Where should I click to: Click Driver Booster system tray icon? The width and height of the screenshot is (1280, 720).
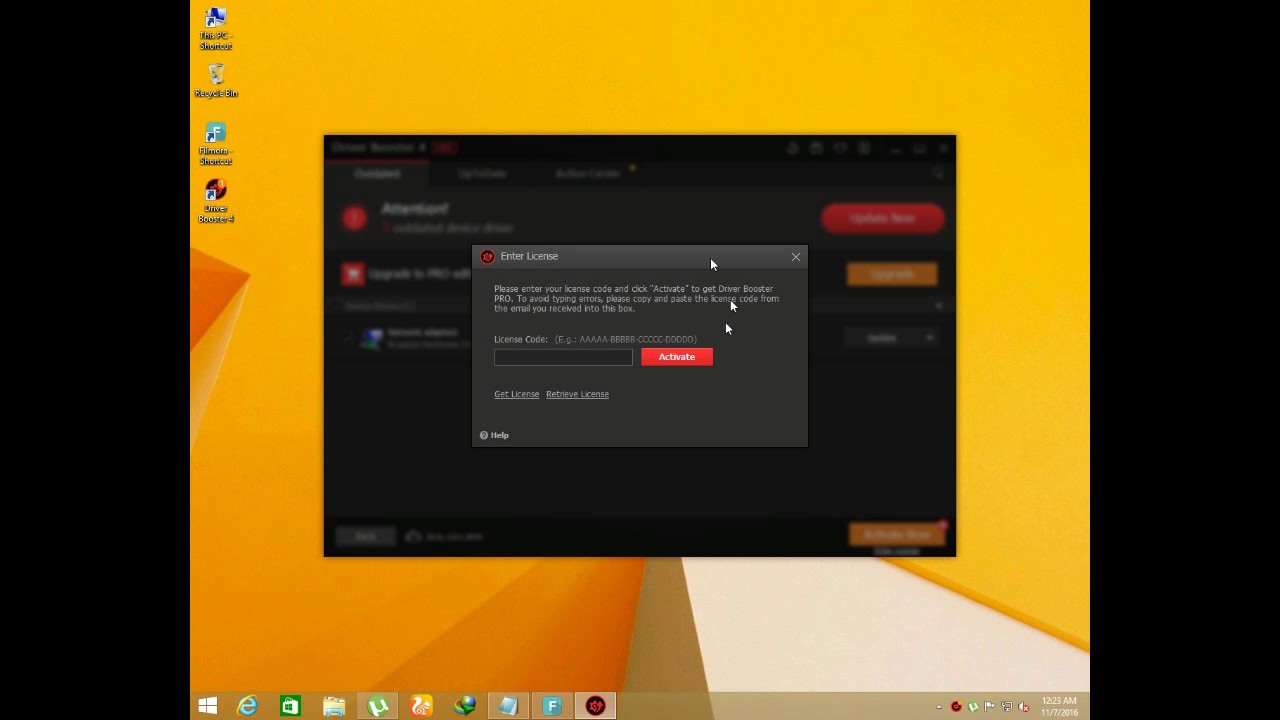point(956,707)
